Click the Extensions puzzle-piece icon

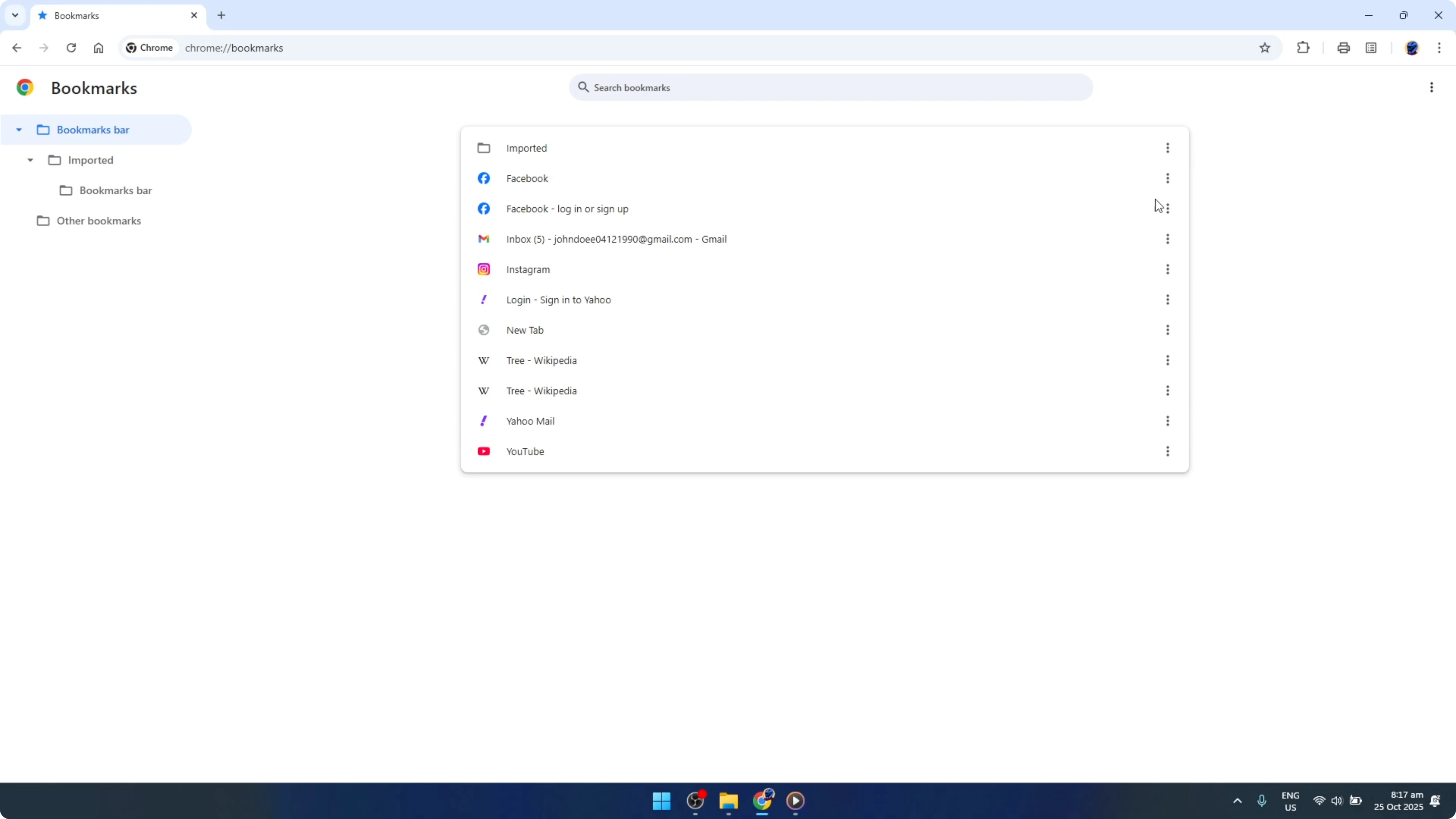1303,47
